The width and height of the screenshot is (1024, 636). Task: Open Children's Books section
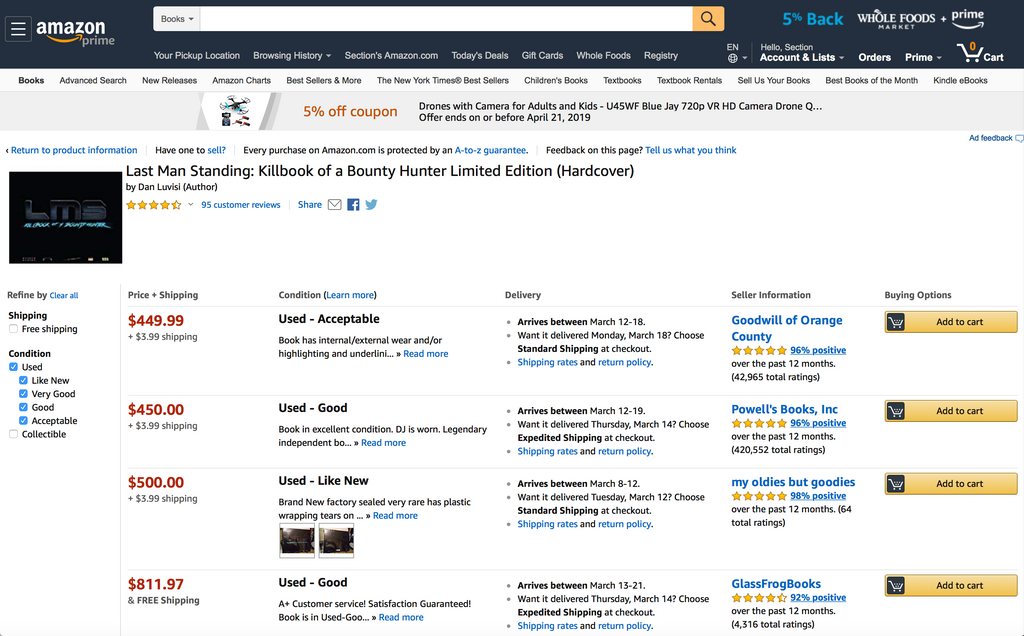556,80
